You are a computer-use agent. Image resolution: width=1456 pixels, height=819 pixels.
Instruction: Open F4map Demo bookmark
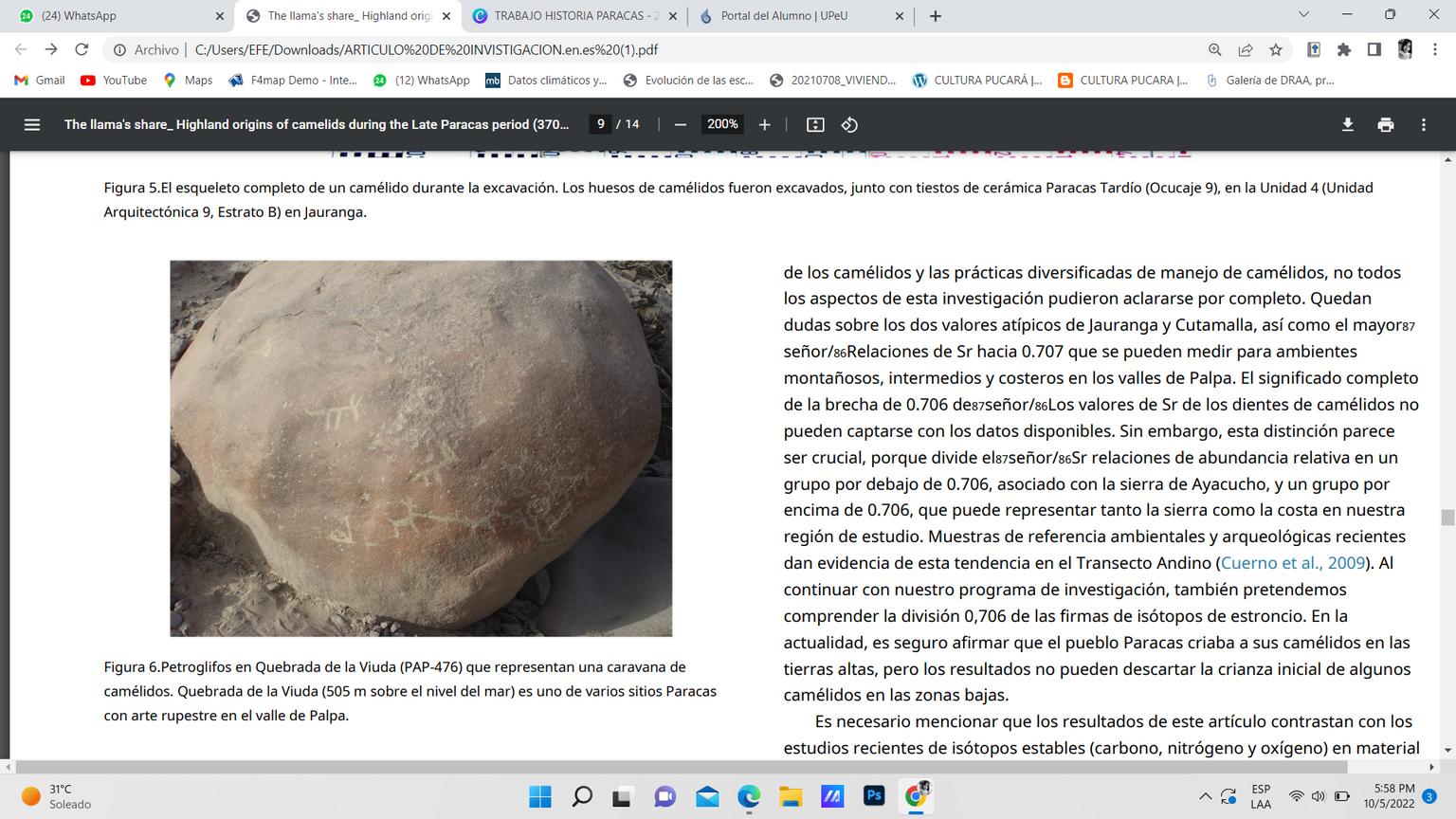(293, 81)
